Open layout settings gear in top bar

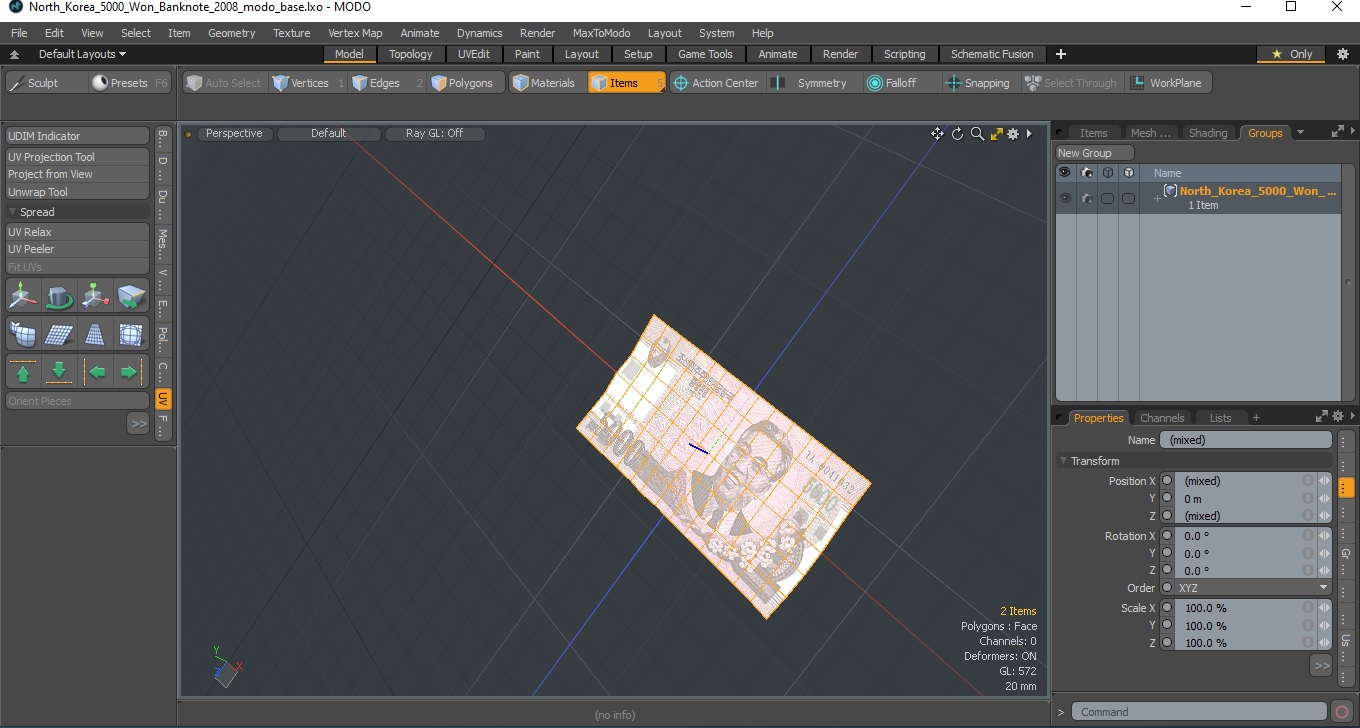[1342, 54]
